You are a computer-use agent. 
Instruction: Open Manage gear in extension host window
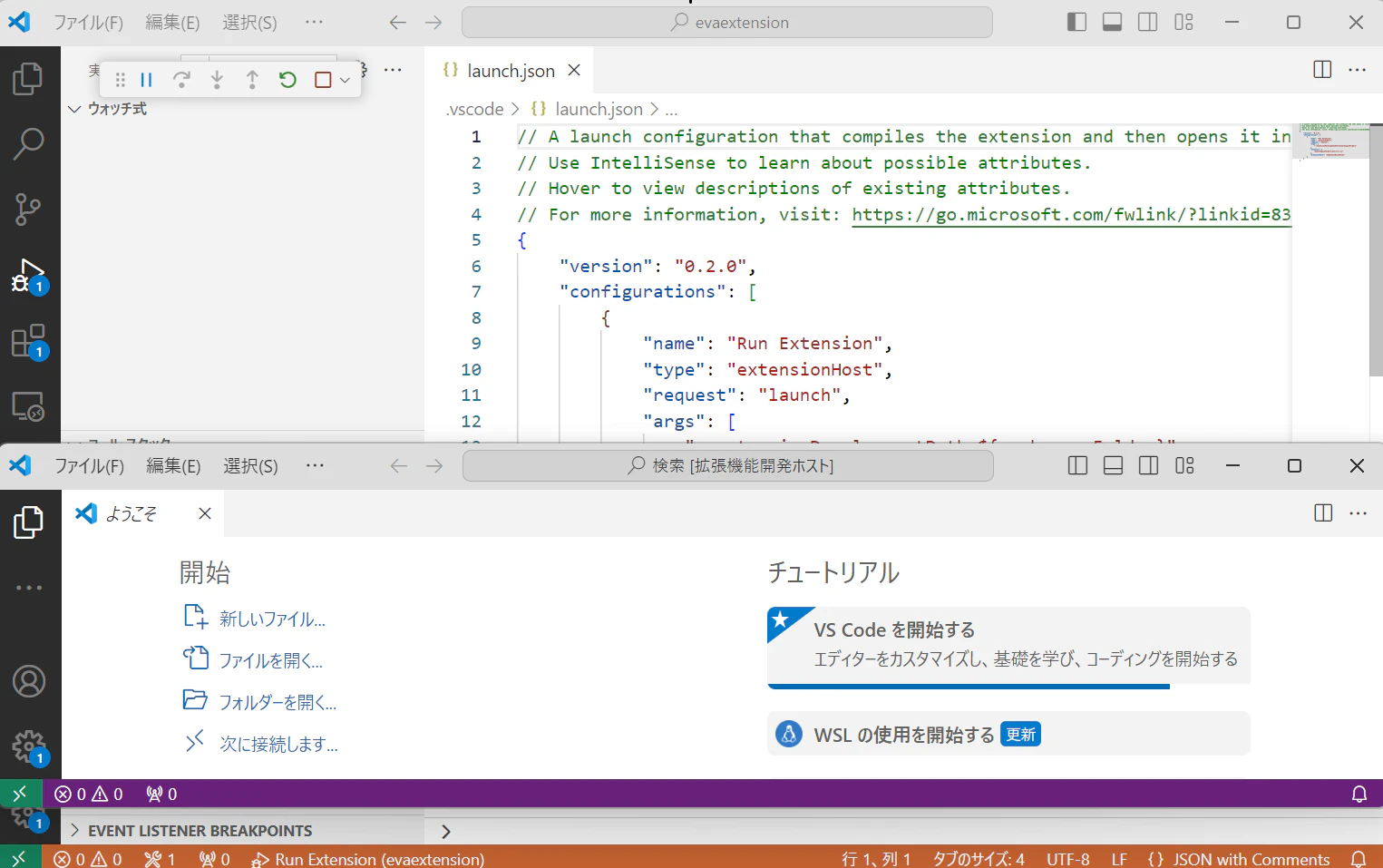pos(29,747)
